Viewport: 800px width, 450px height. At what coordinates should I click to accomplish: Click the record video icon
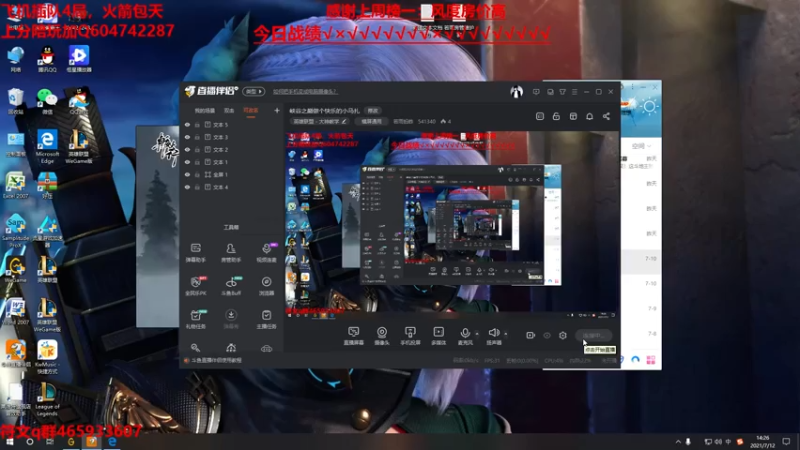530,335
